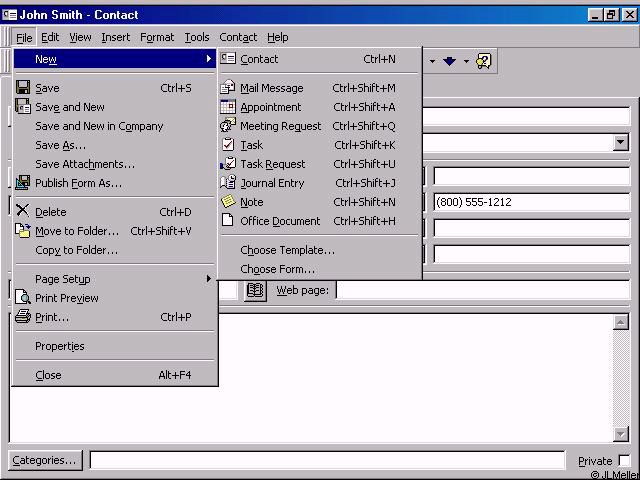This screenshot has height=480, width=640.
Task: Open the Contact menu
Action: [x=238, y=37]
